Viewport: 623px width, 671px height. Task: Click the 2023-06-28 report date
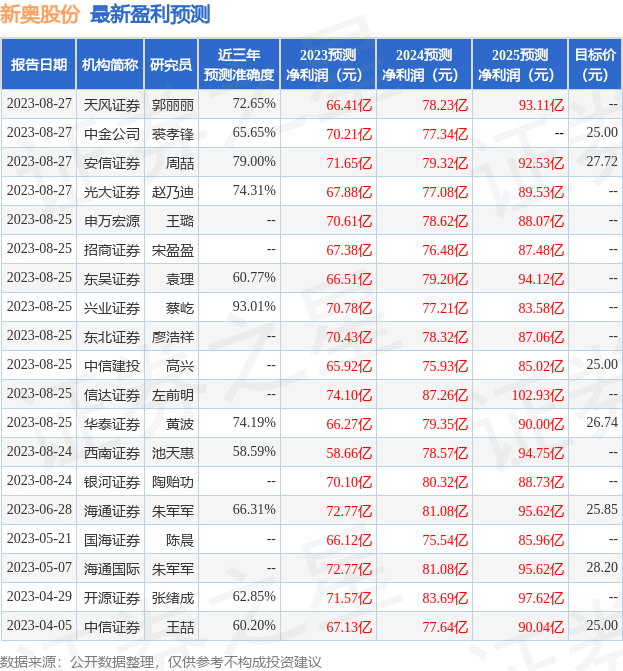point(39,510)
